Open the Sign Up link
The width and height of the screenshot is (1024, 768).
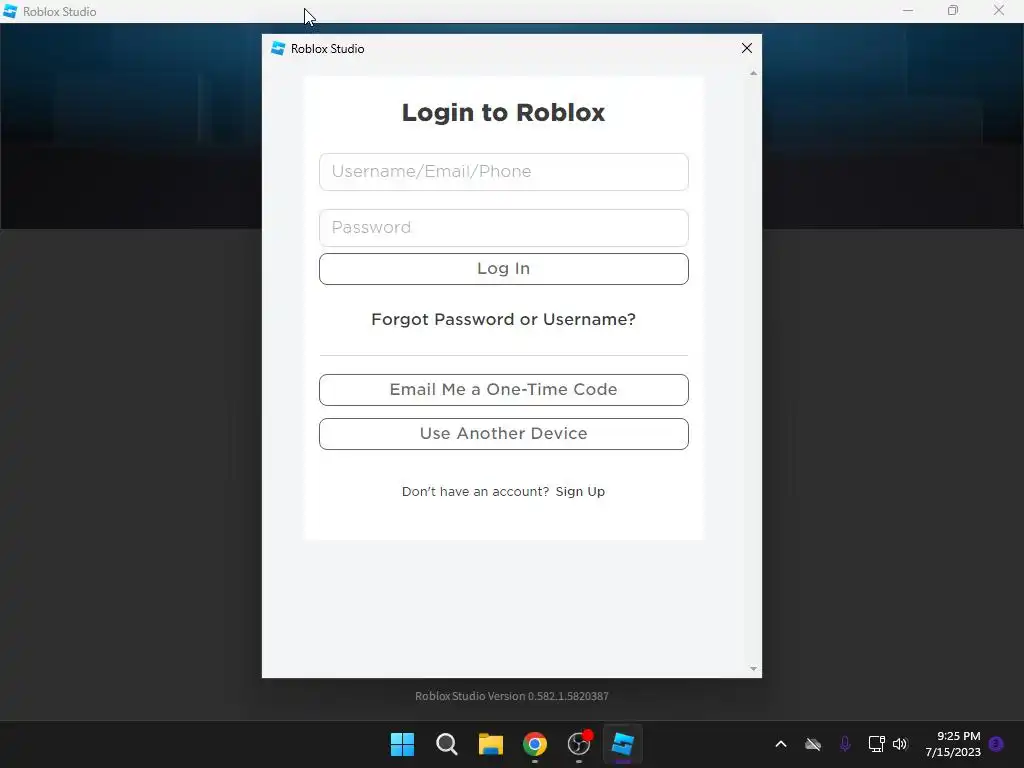tap(580, 491)
